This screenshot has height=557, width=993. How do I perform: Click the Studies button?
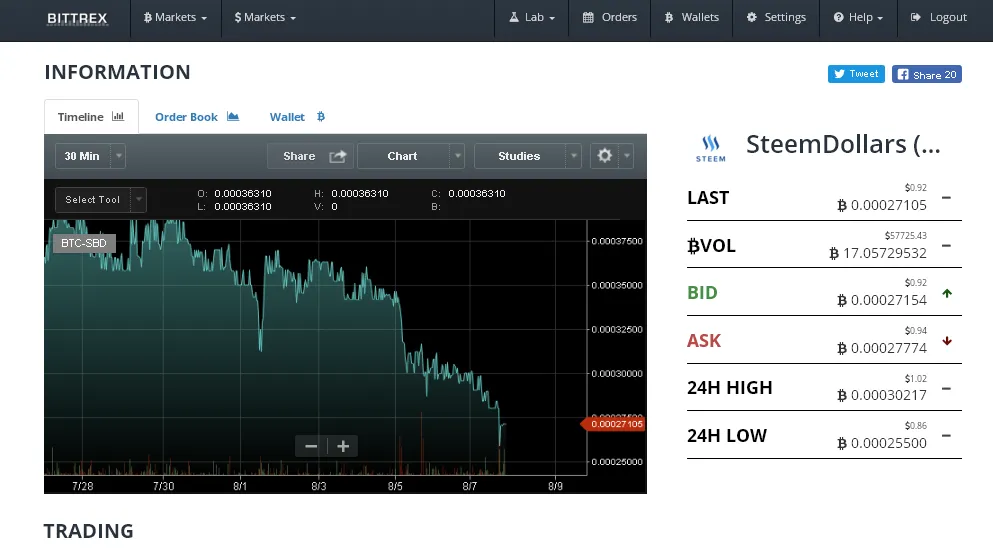pos(519,156)
